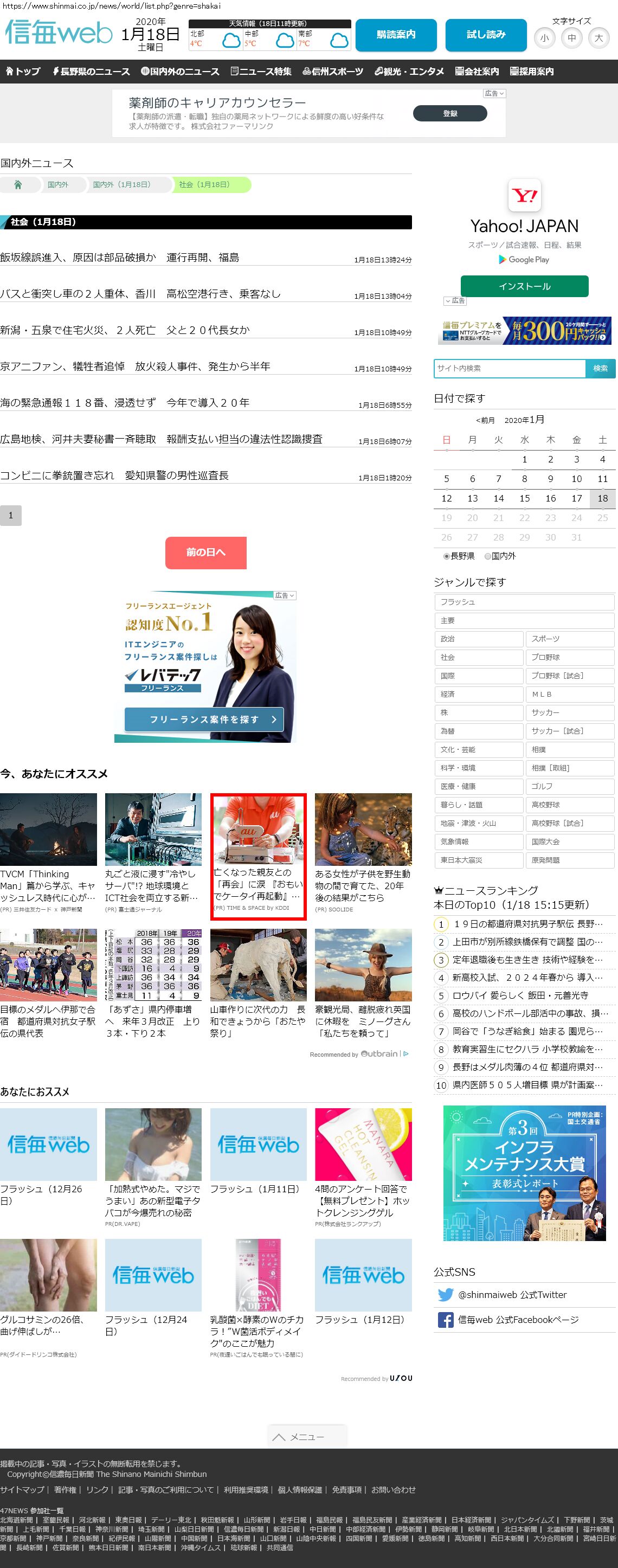Select the 長野県 radio button
Screen dimensions: 618x1568
[x=446, y=556]
